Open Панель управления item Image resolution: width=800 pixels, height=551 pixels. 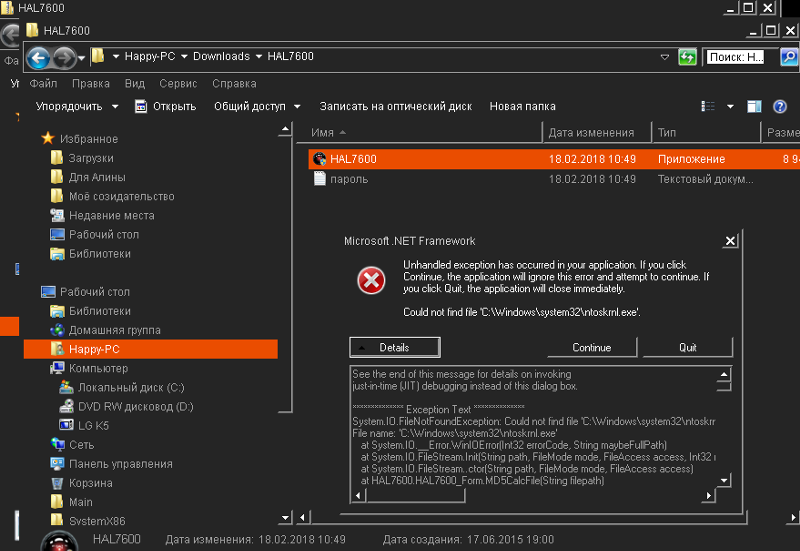point(111,464)
